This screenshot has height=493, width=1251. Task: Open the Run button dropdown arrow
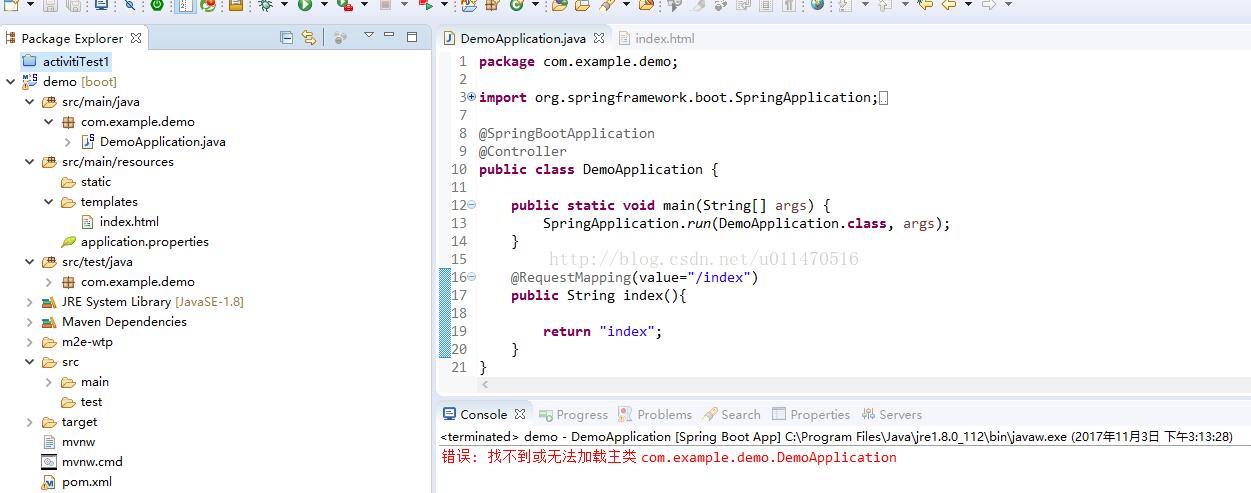point(324,5)
